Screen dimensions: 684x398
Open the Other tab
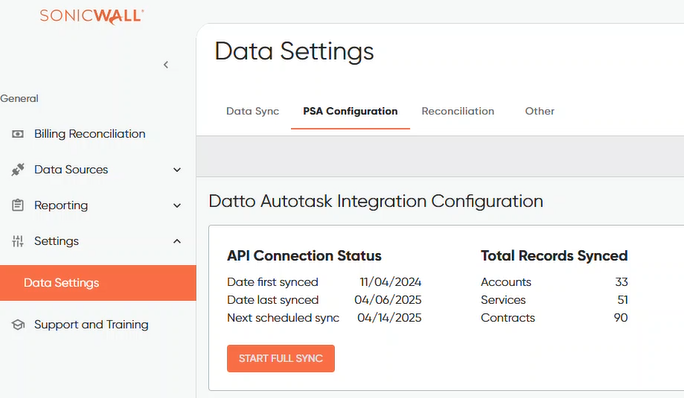(x=540, y=111)
